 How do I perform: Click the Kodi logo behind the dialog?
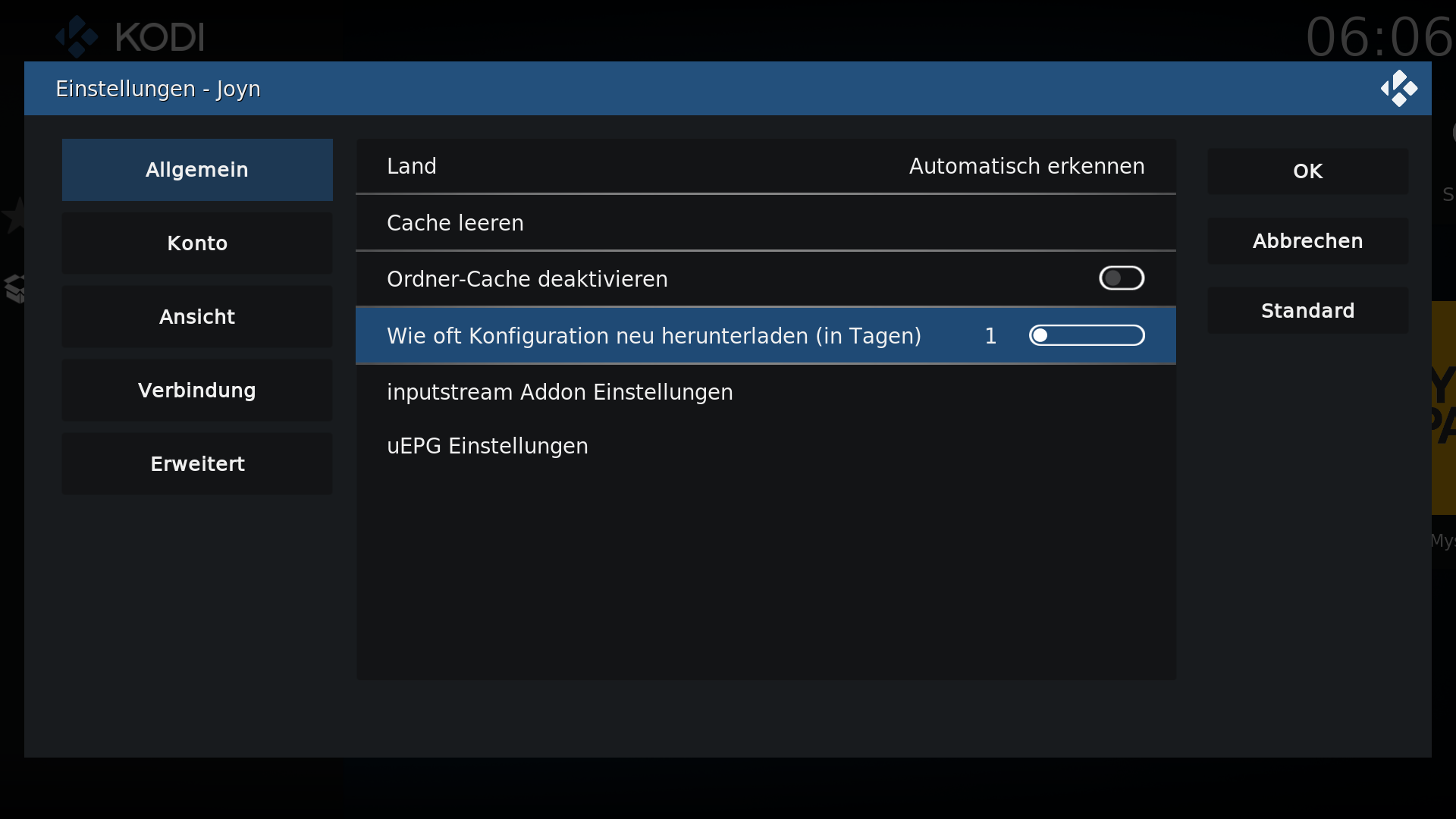coord(130,36)
